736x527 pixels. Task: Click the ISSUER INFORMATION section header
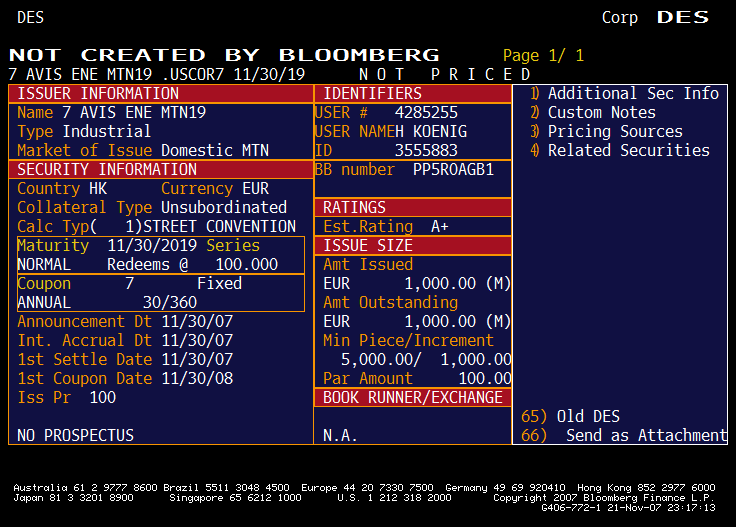(161, 93)
